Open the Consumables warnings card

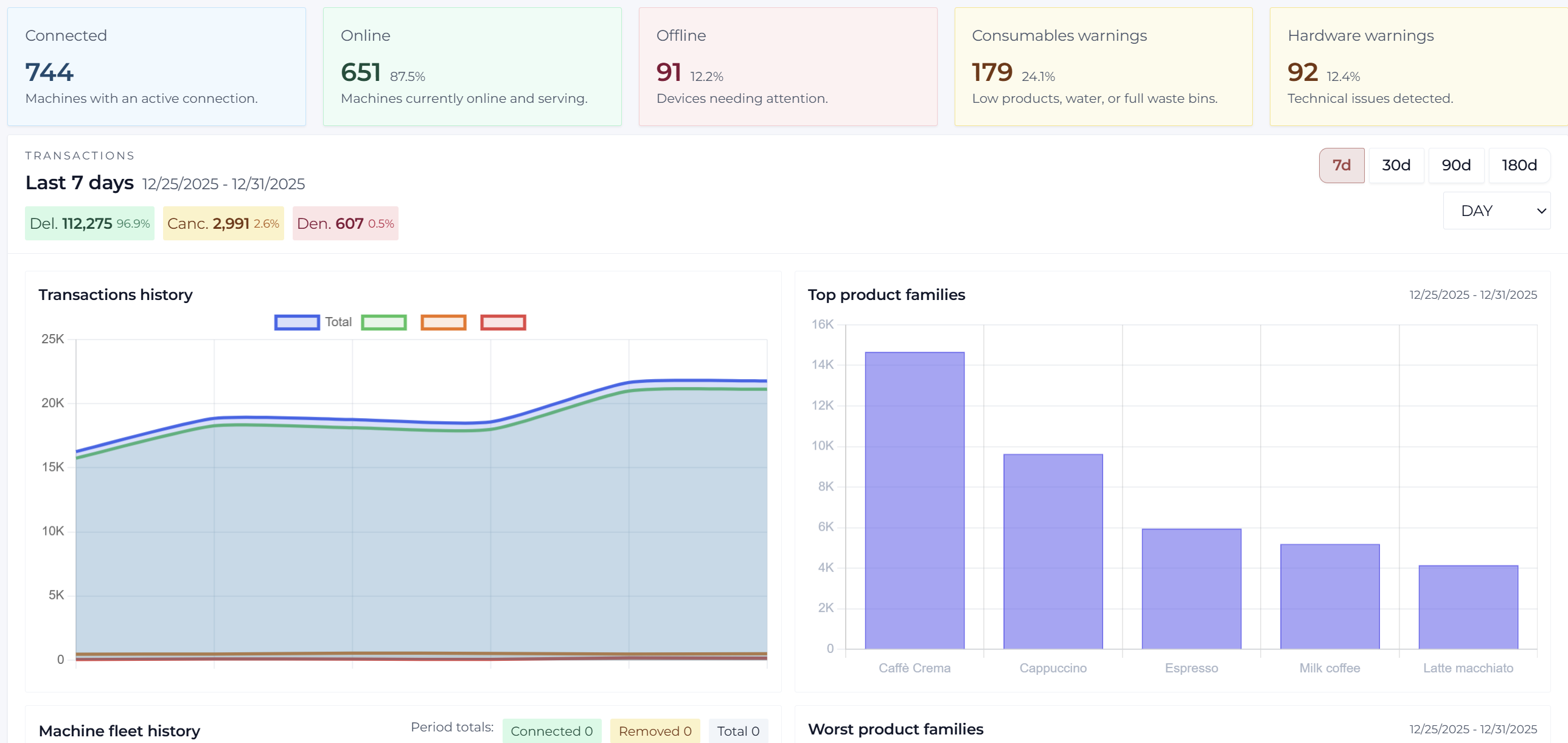click(1103, 67)
